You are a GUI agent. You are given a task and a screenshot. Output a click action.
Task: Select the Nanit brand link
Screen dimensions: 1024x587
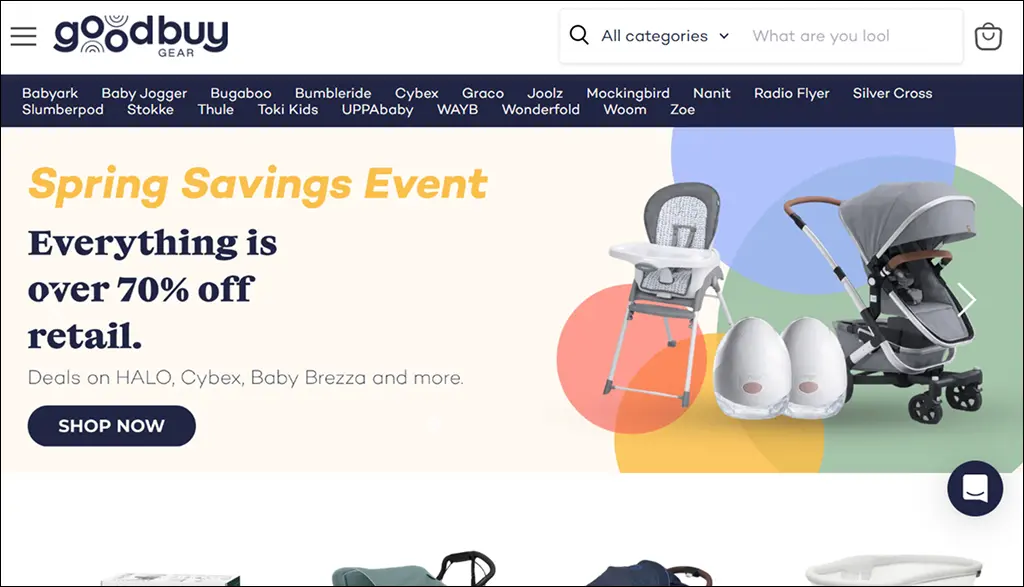711,93
